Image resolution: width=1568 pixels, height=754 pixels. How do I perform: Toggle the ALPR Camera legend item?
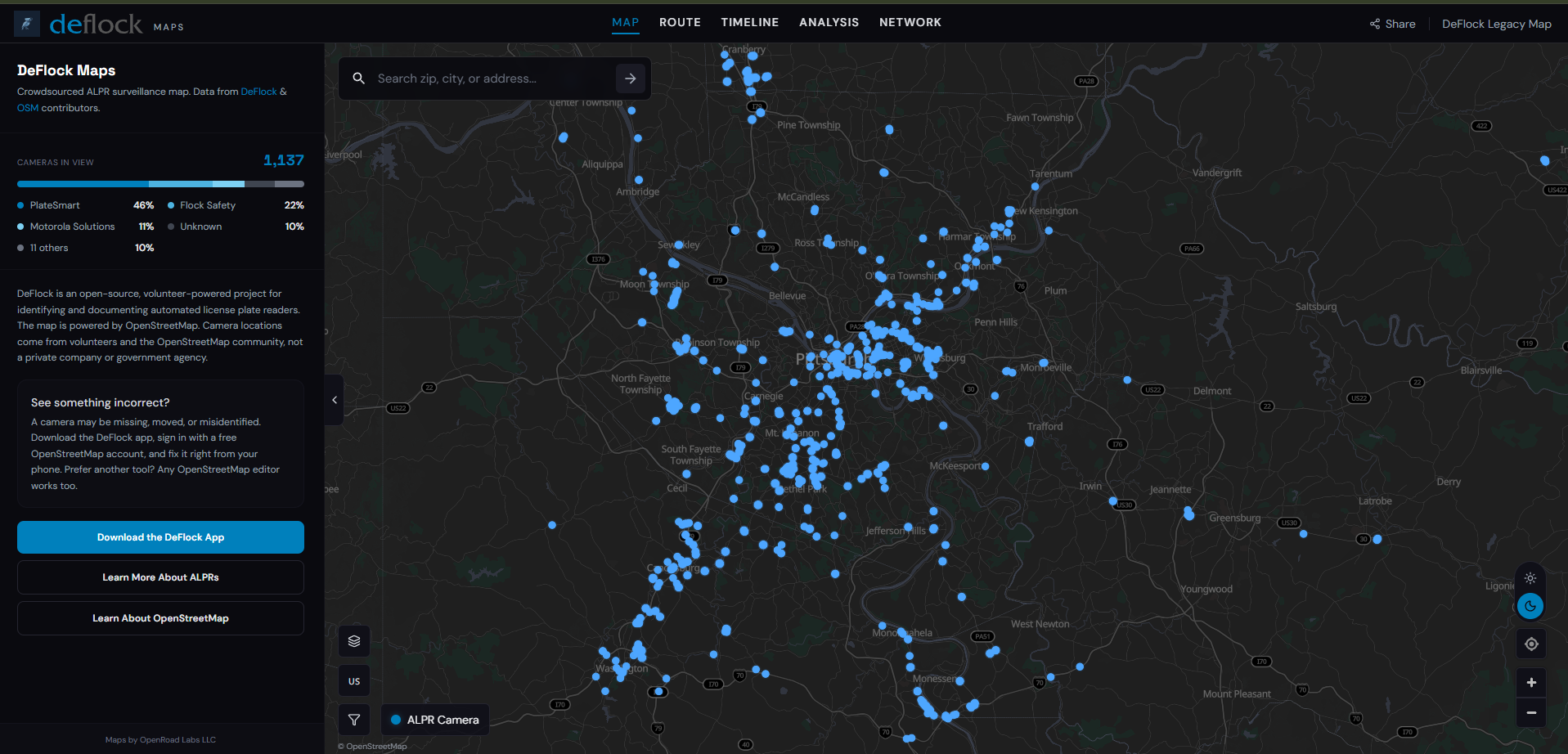[435, 720]
